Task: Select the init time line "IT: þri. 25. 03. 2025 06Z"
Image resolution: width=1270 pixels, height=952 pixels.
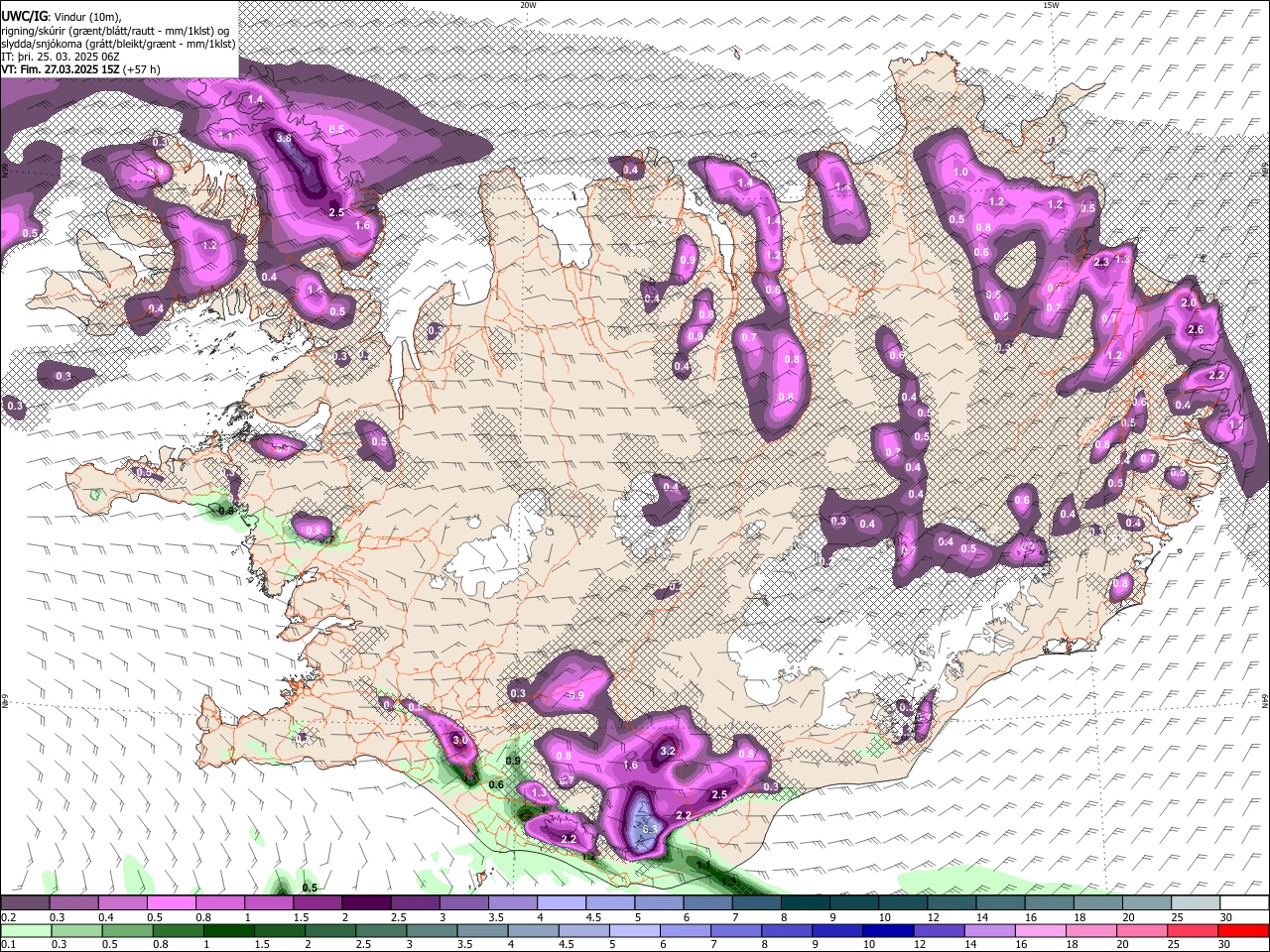Action: (61, 57)
